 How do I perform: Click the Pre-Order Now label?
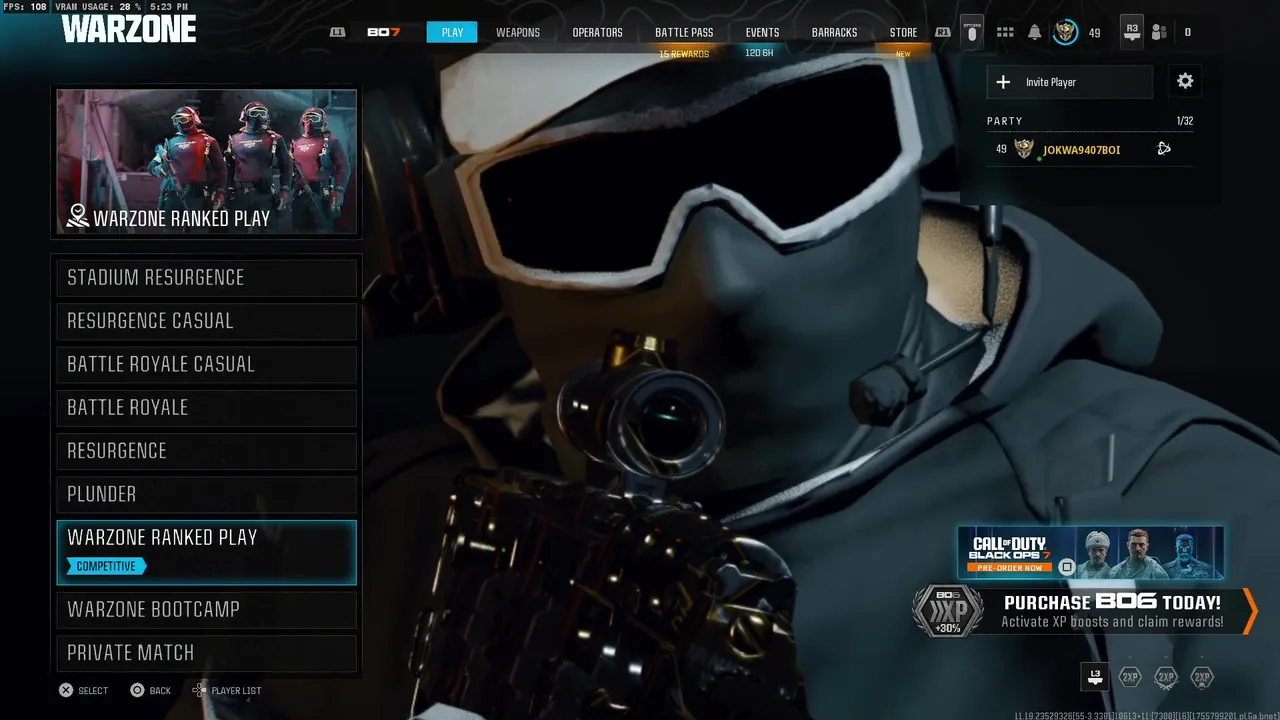(x=1009, y=567)
